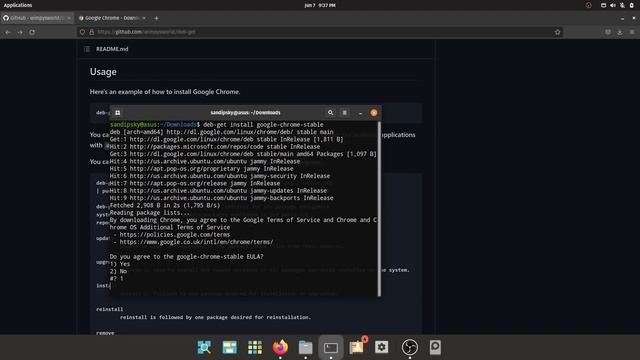The width and height of the screenshot is (640, 360).
Task: Open the workspaces search icon in dock
Action: [x=204, y=347]
